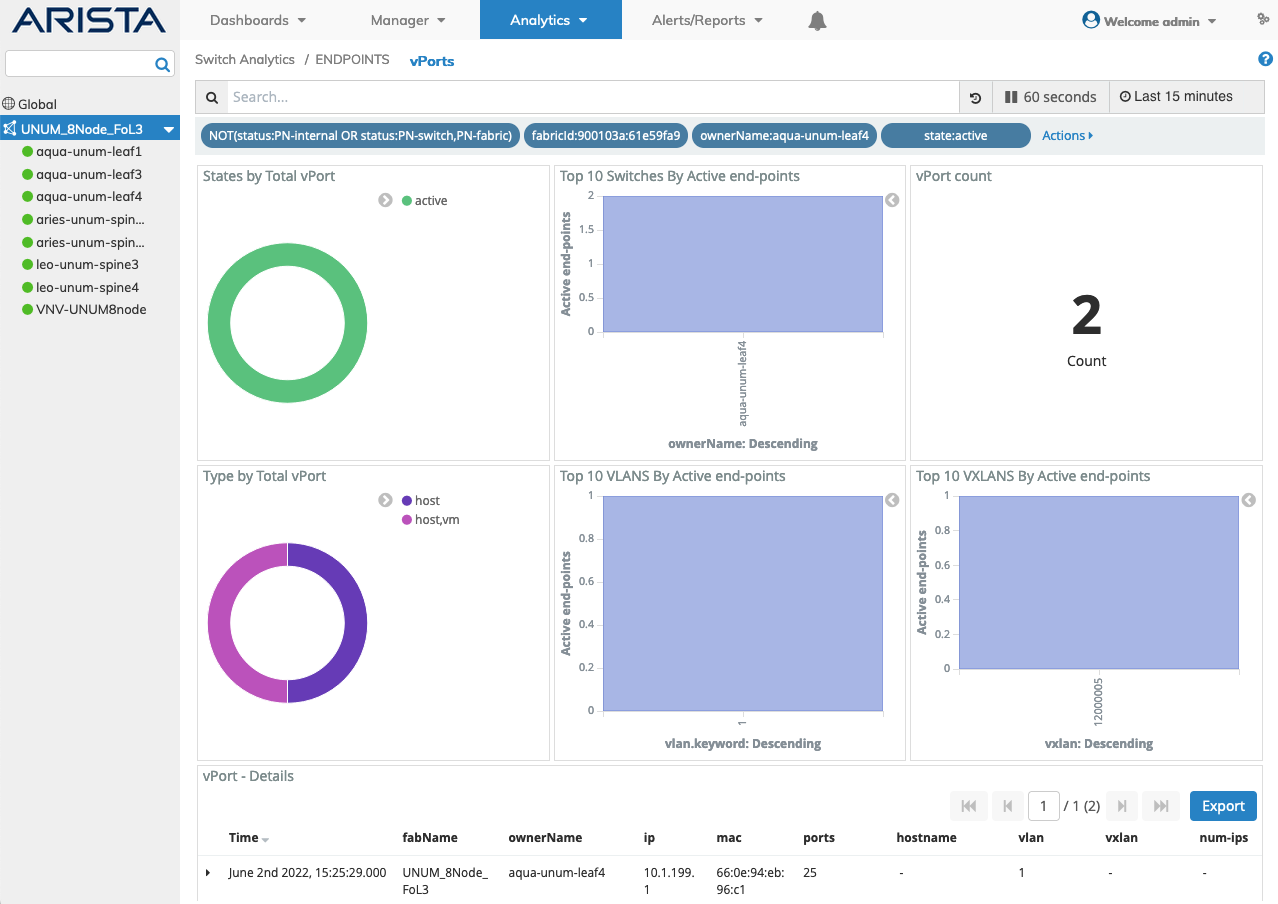The height and width of the screenshot is (904, 1278).
Task: Click the fabricId:900103a:61e59fa9 filter pill
Action: coord(606,135)
